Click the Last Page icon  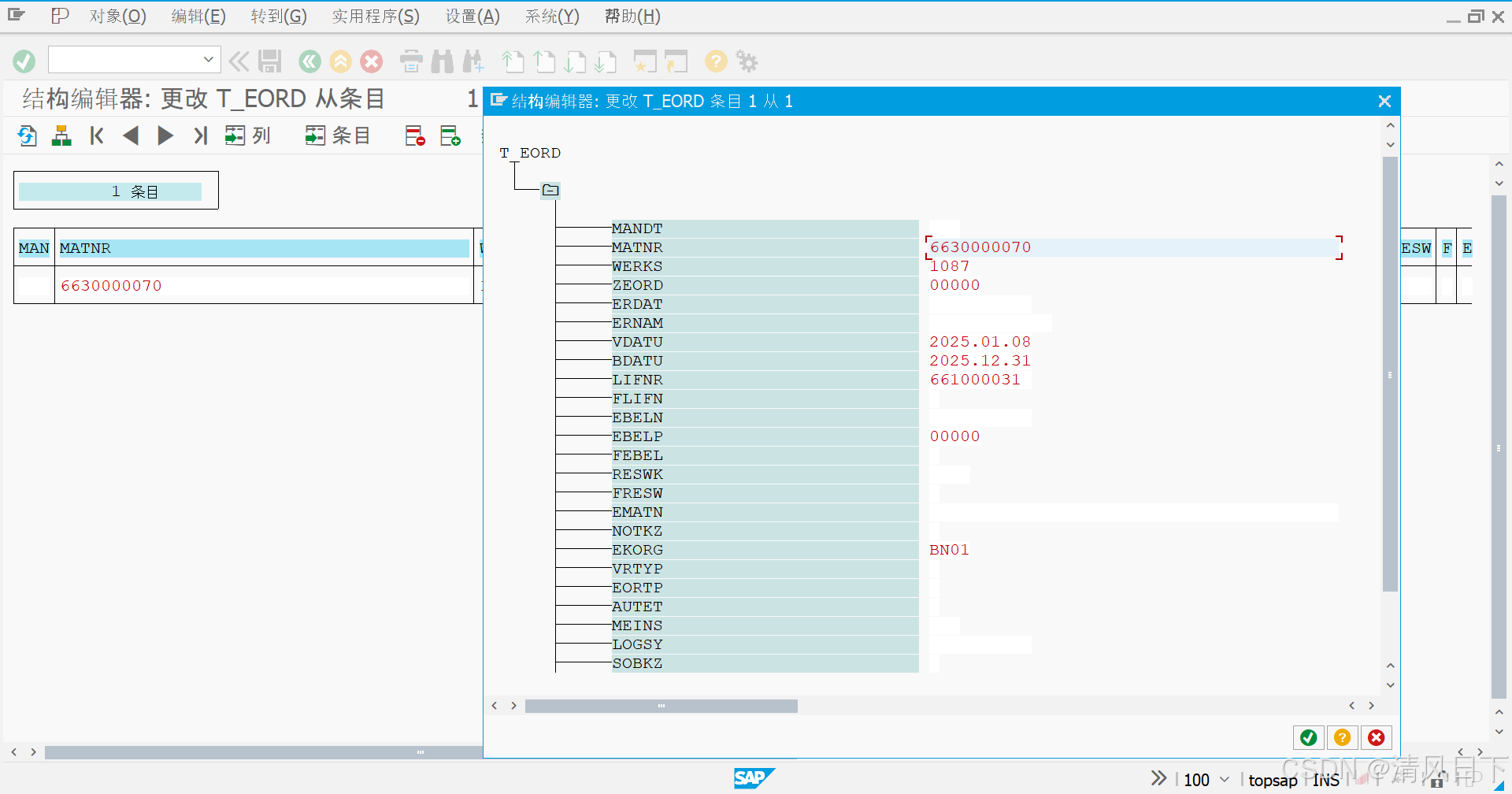coord(606,61)
